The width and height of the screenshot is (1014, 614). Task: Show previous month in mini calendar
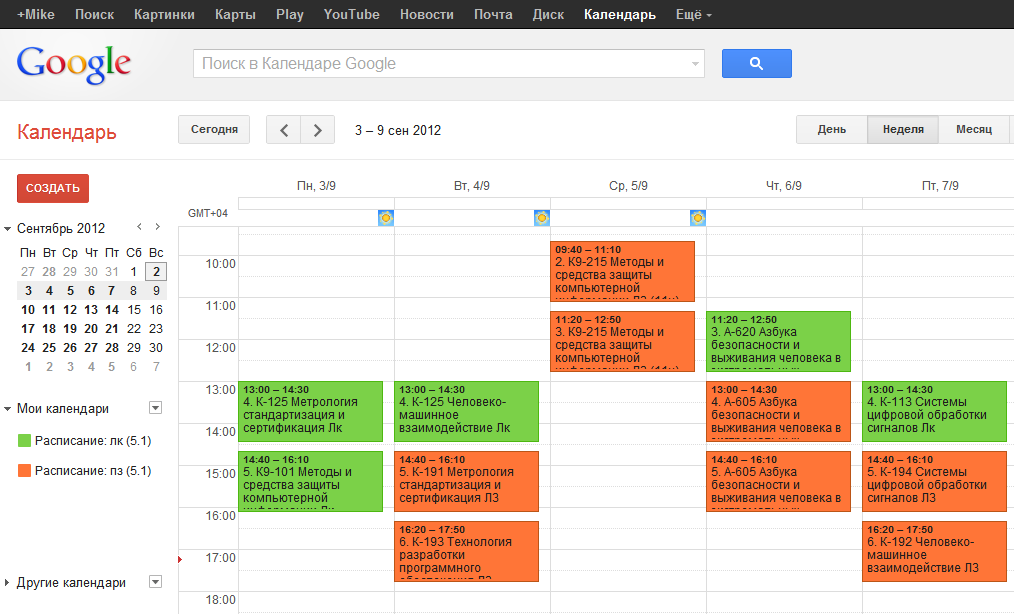pyautogui.click(x=139, y=227)
